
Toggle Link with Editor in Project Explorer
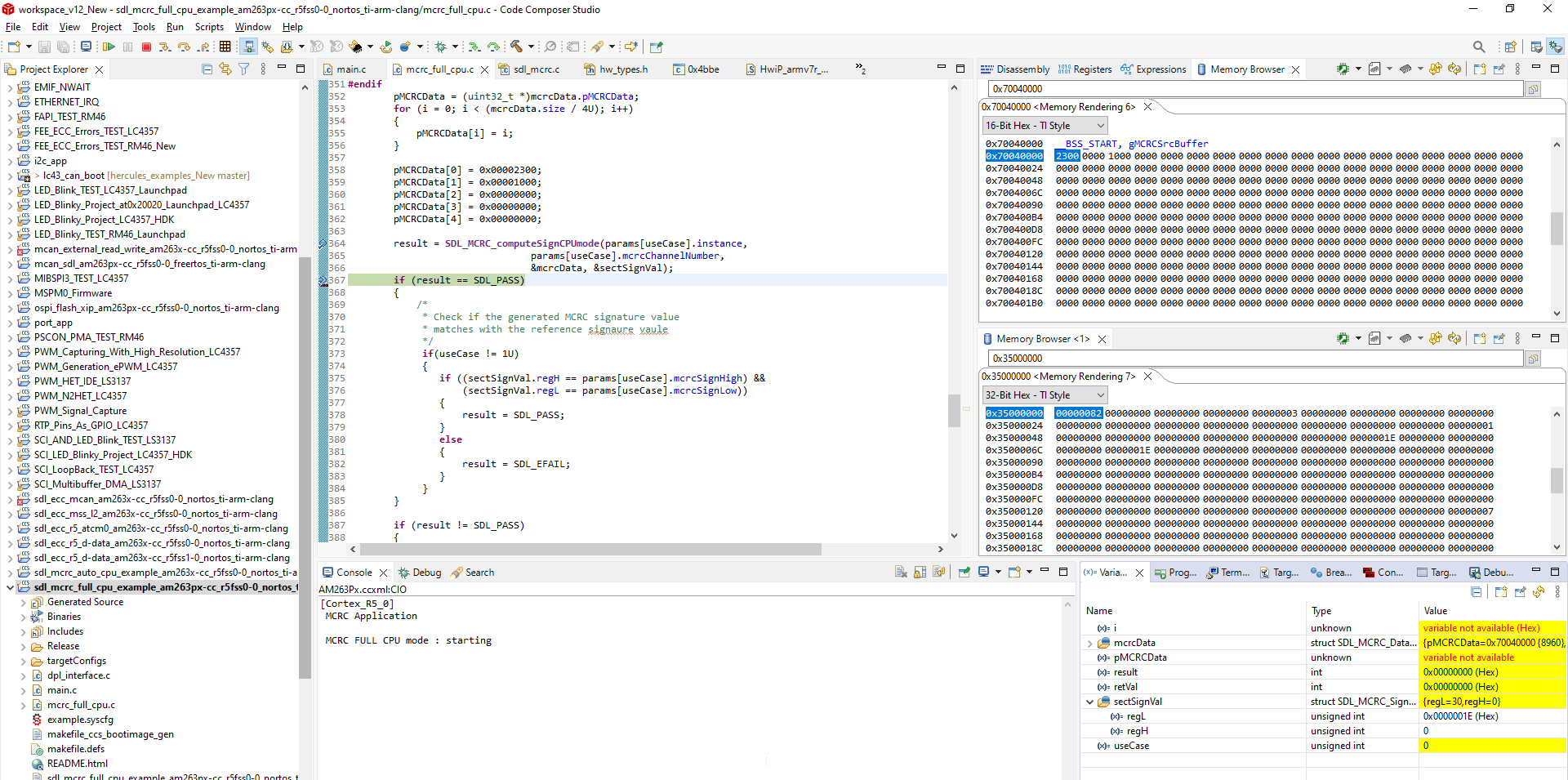(225, 69)
